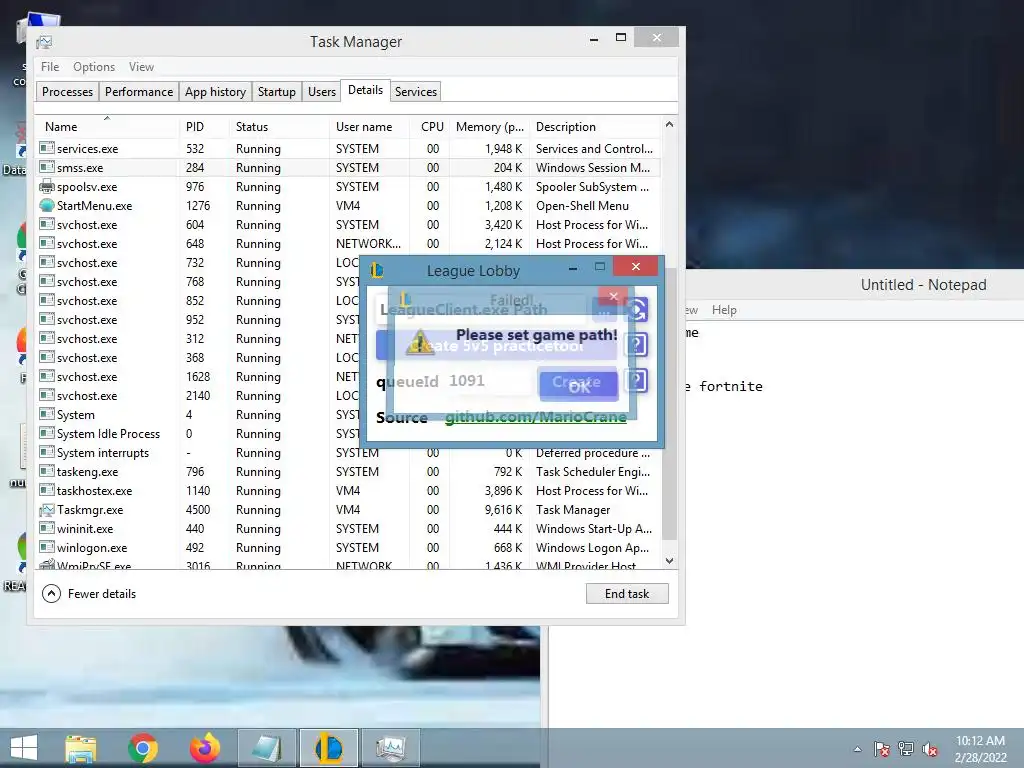Screen dimensions: 1024x768
Task: Click the details list scroll down arrow
Action: (669, 560)
